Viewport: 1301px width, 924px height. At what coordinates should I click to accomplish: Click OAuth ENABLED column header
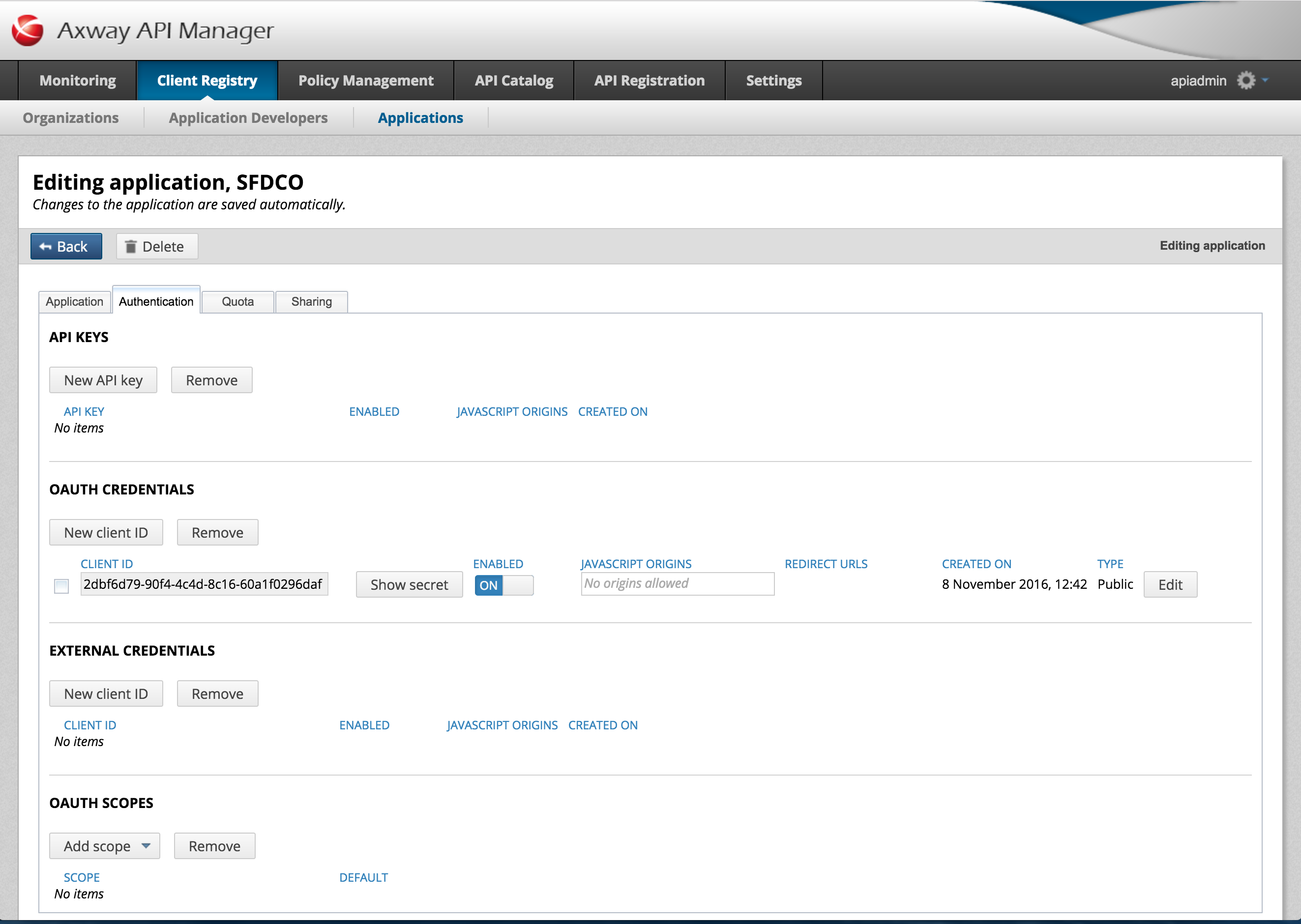click(x=498, y=564)
